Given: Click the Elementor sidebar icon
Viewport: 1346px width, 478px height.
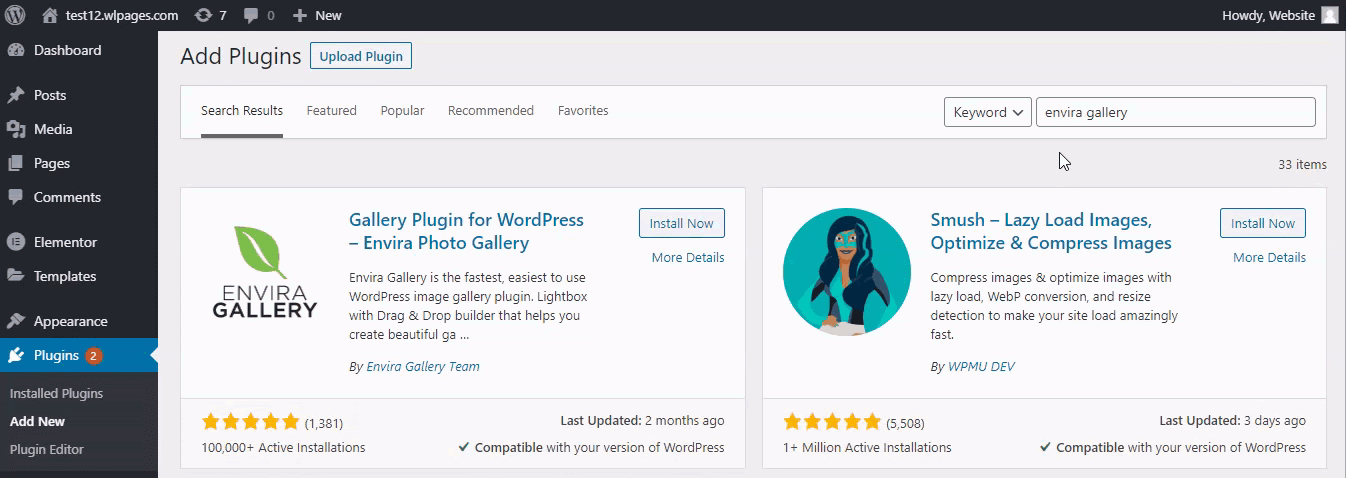Looking at the screenshot, I should (x=15, y=242).
